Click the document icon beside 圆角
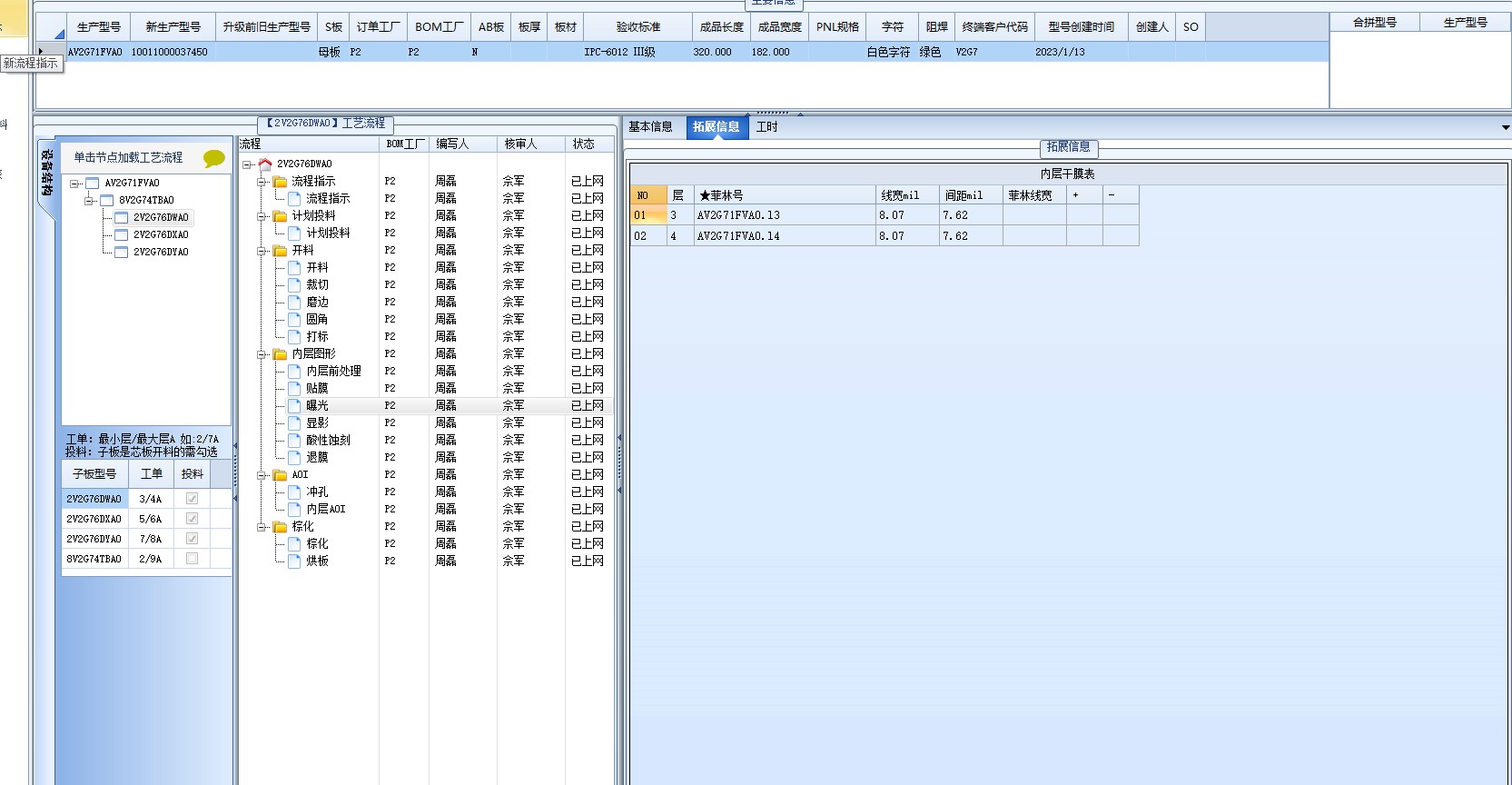Screen dimensions: 1512x785 point(294,320)
